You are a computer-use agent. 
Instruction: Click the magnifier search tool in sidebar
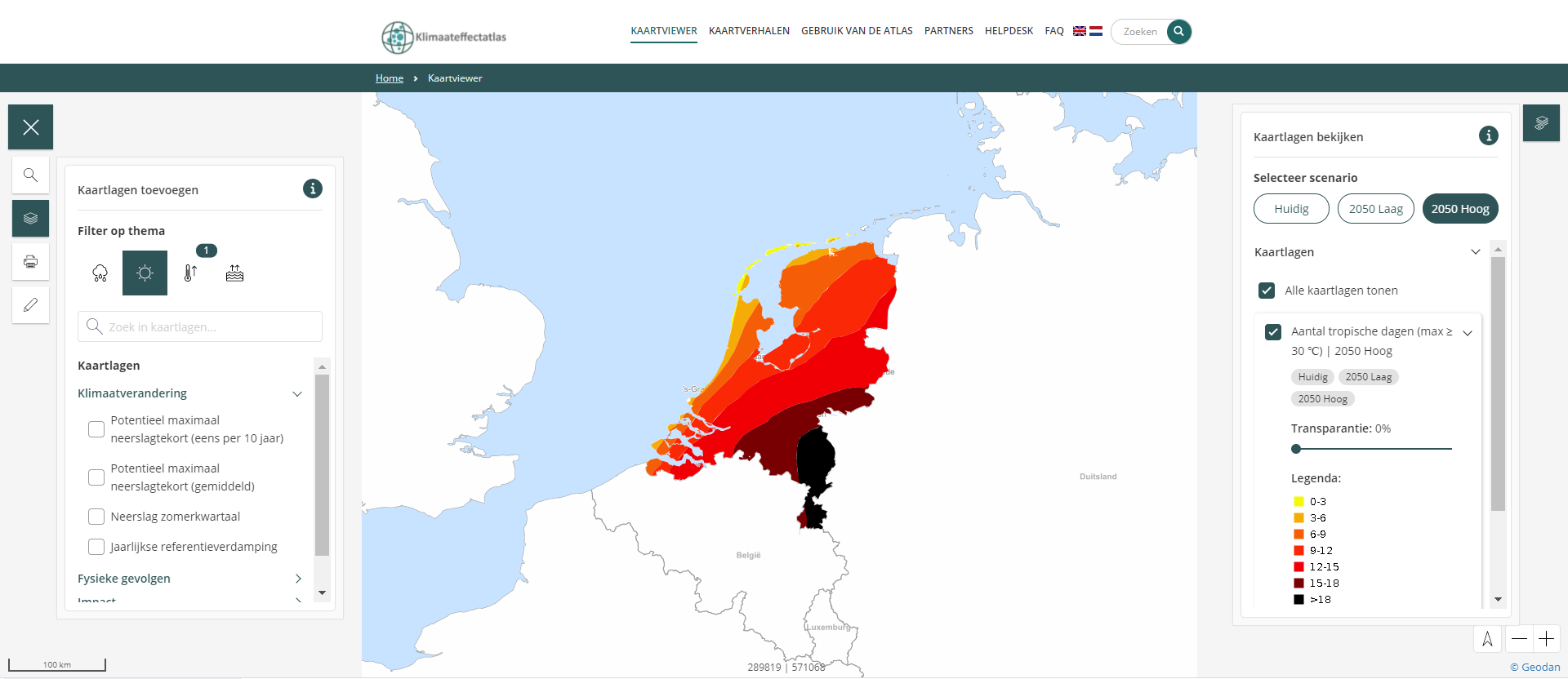[x=30, y=175]
